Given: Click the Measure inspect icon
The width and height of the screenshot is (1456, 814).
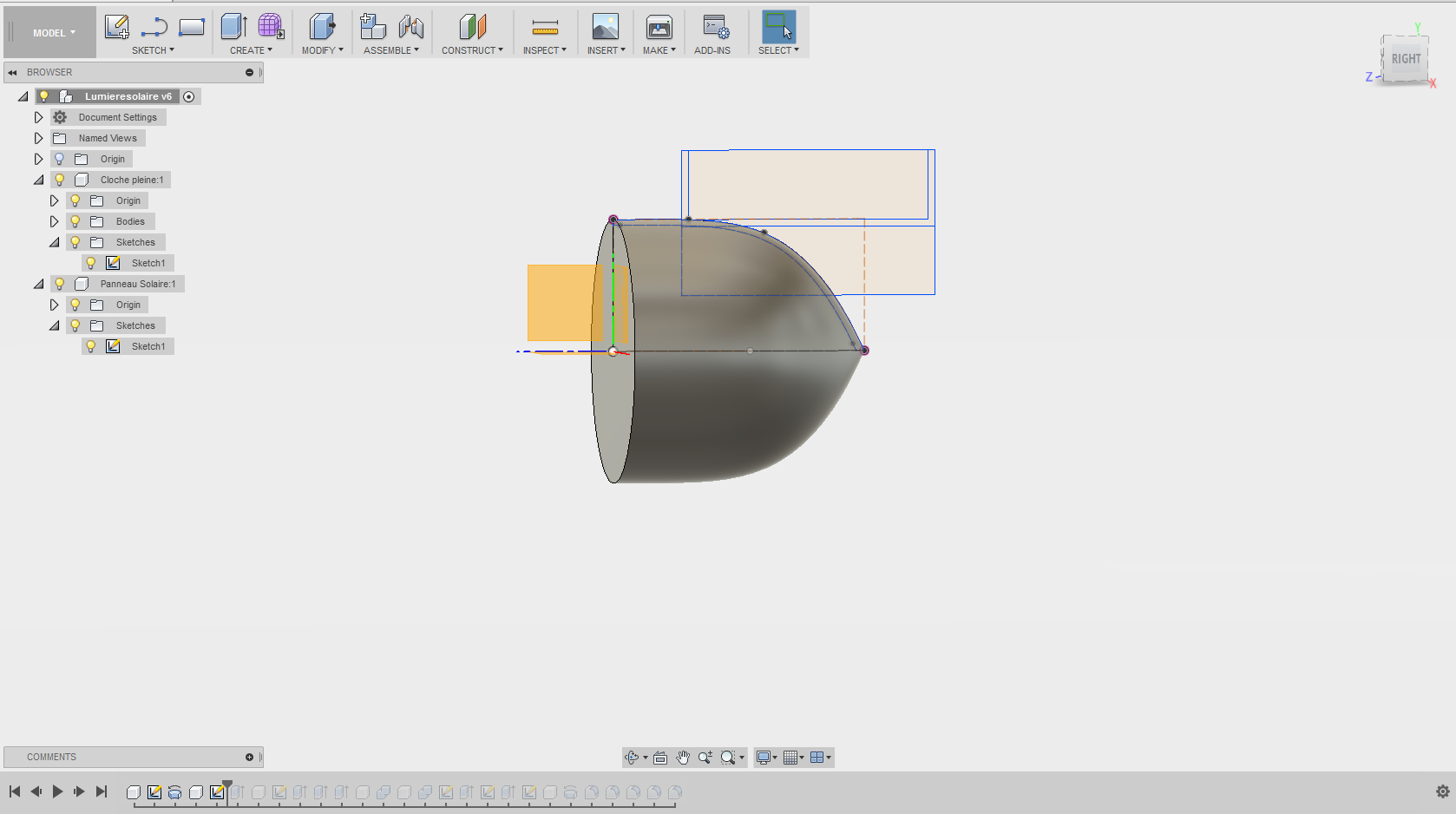Looking at the screenshot, I should tap(545, 29).
